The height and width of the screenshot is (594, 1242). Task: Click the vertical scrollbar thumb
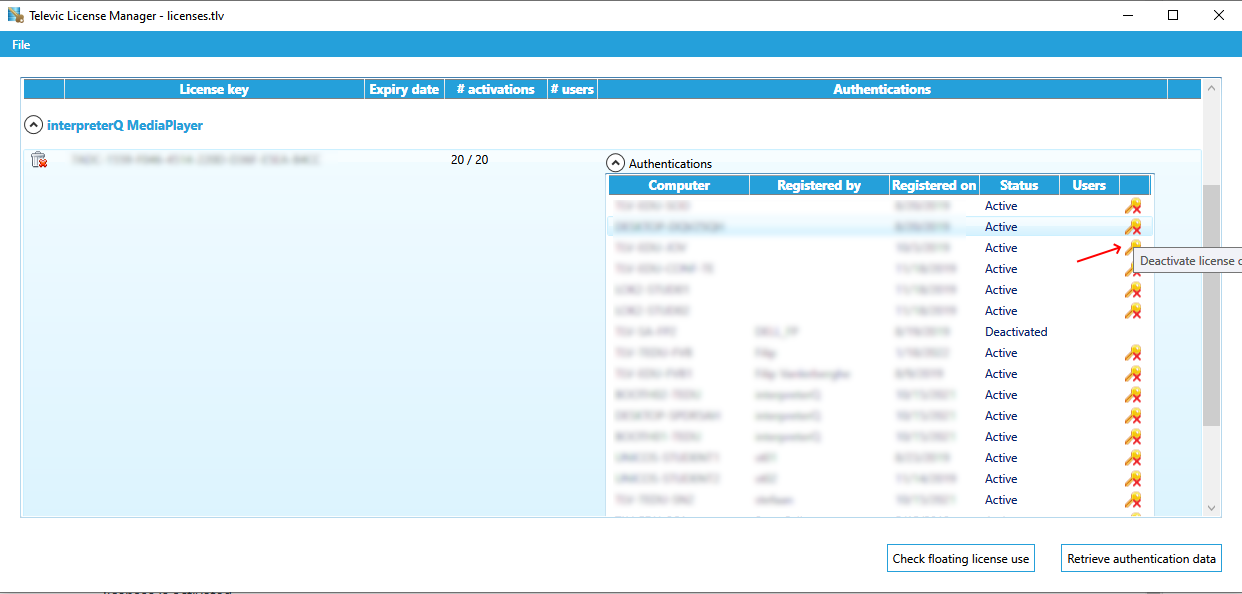(x=1211, y=305)
